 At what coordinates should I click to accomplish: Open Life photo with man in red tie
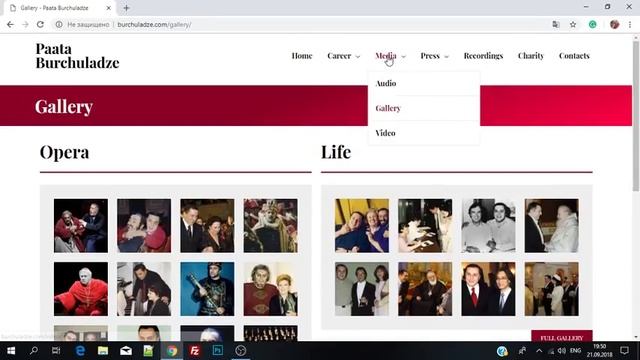click(x=488, y=289)
